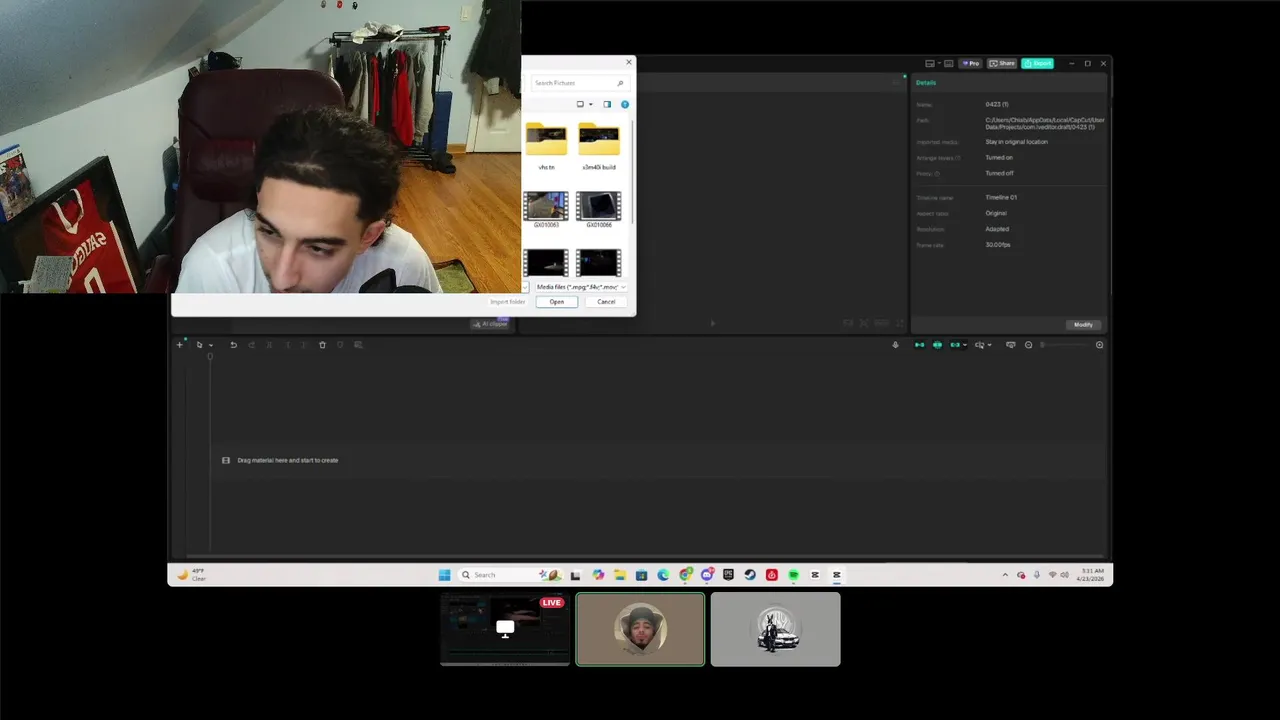Click the preview play button
This screenshot has width=1280, height=720.
coord(712,323)
